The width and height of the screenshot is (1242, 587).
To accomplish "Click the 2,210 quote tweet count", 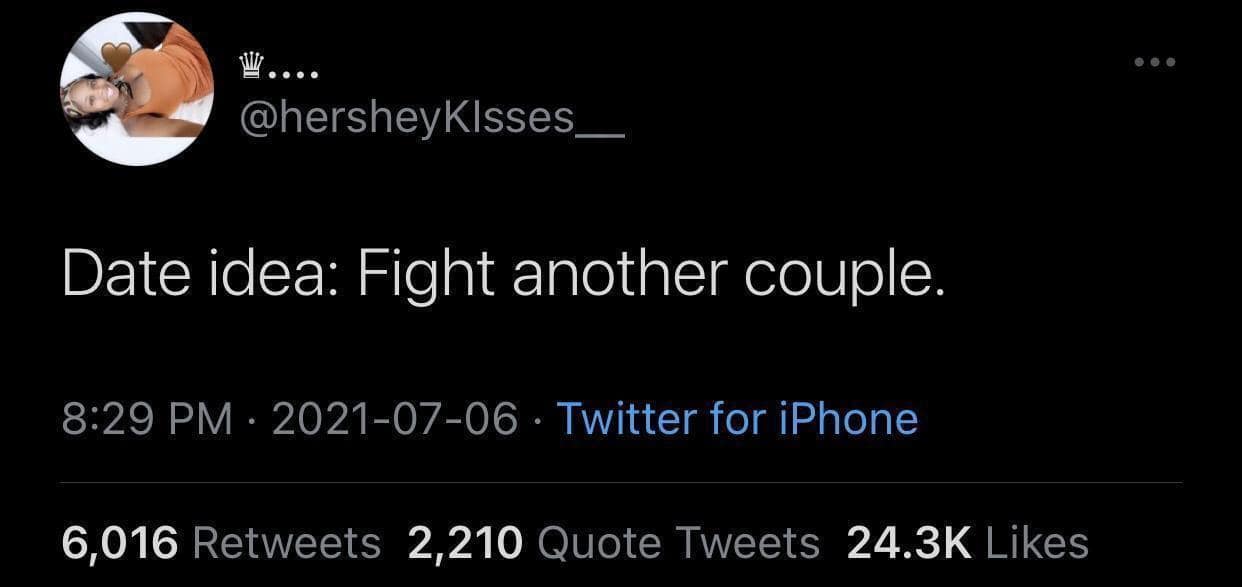I will coord(465,543).
